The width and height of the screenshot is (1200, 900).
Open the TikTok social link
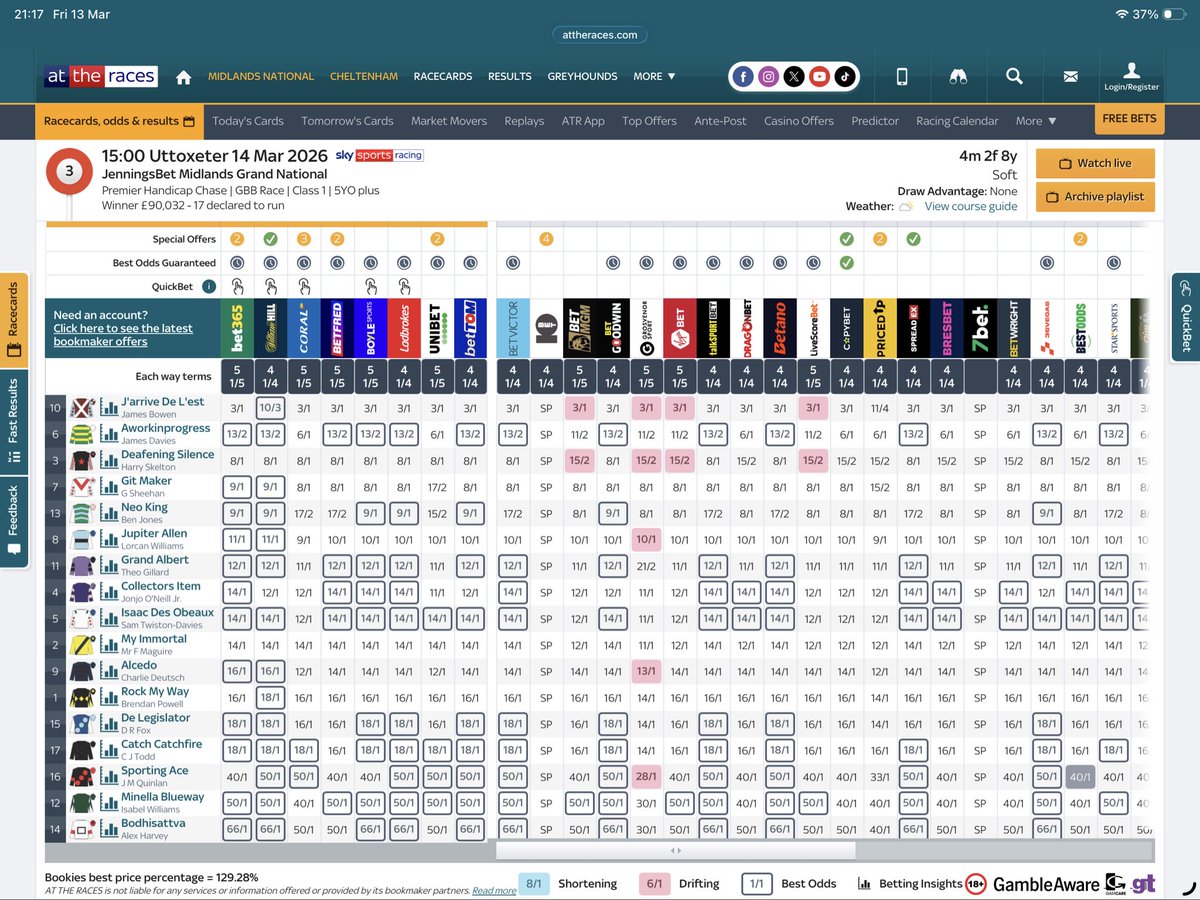[845, 77]
